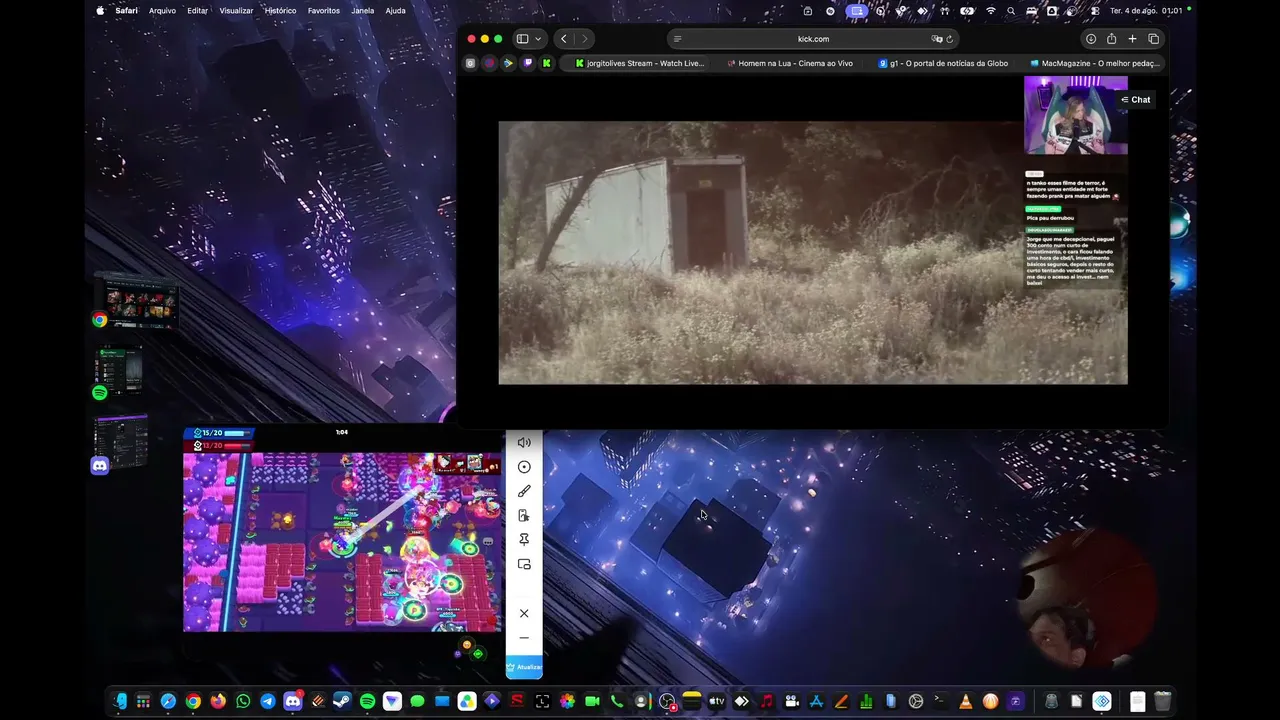Open the pinned Twitch tab
The height and width of the screenshot is (720, 1280).
(527, 63)
